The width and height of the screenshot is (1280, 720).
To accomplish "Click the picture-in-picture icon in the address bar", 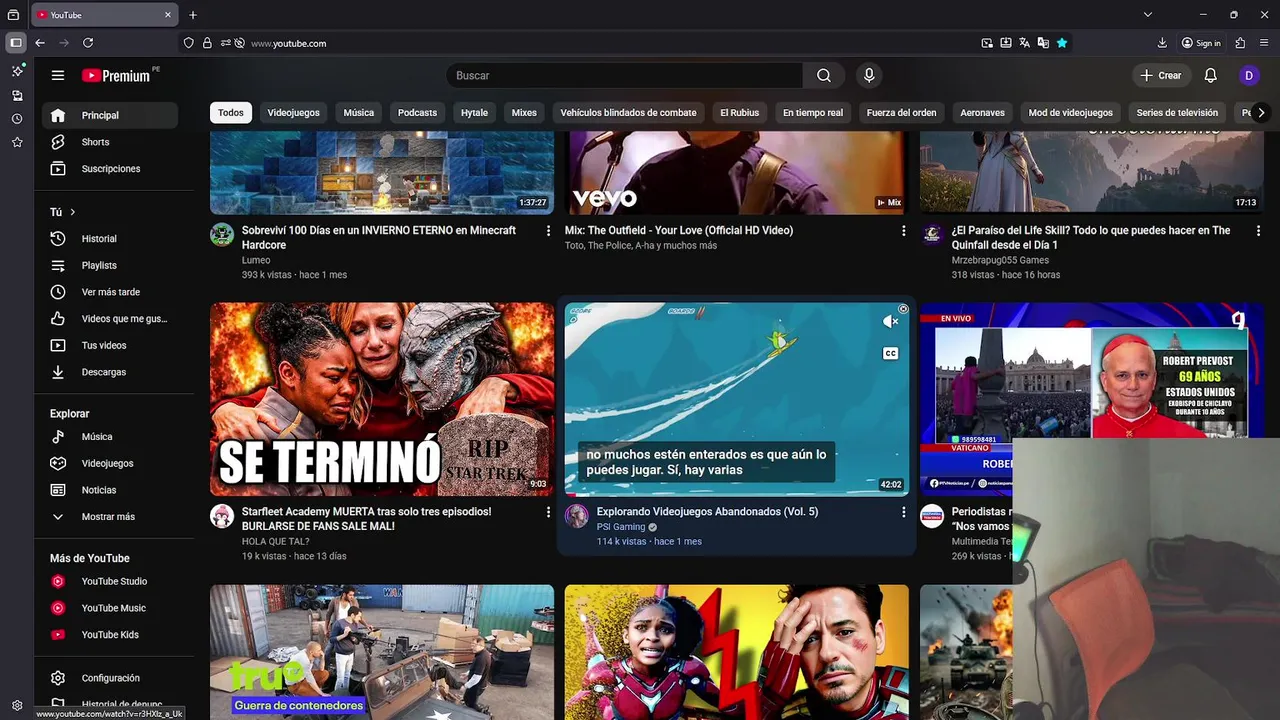I will pos(987,43).
